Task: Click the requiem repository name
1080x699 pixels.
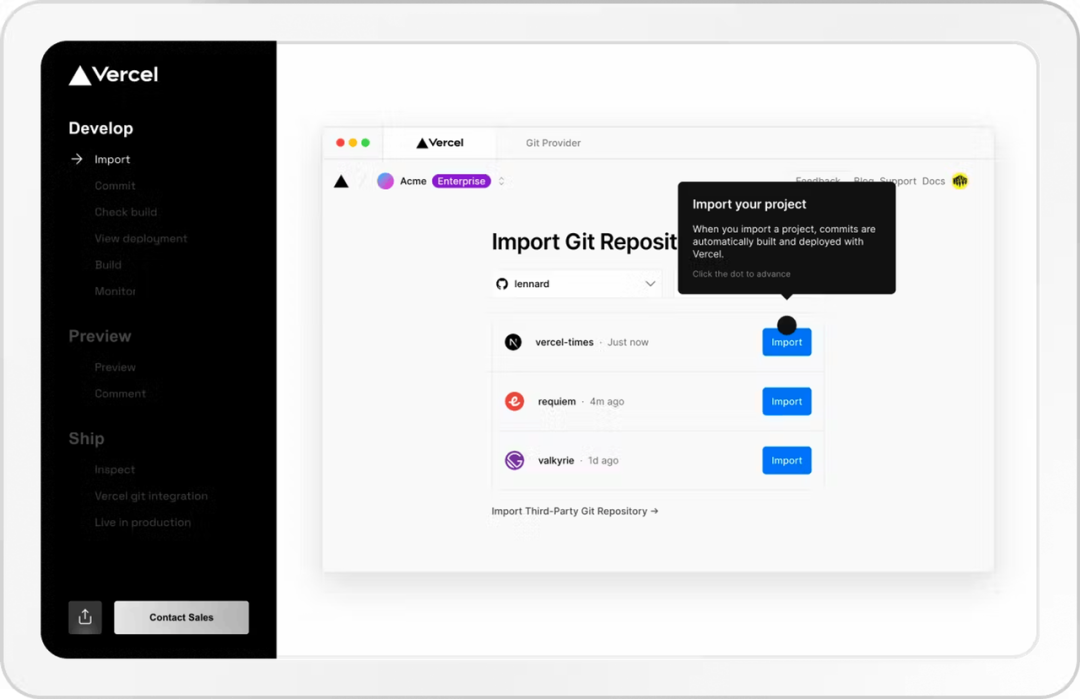Action: [557, 401]
